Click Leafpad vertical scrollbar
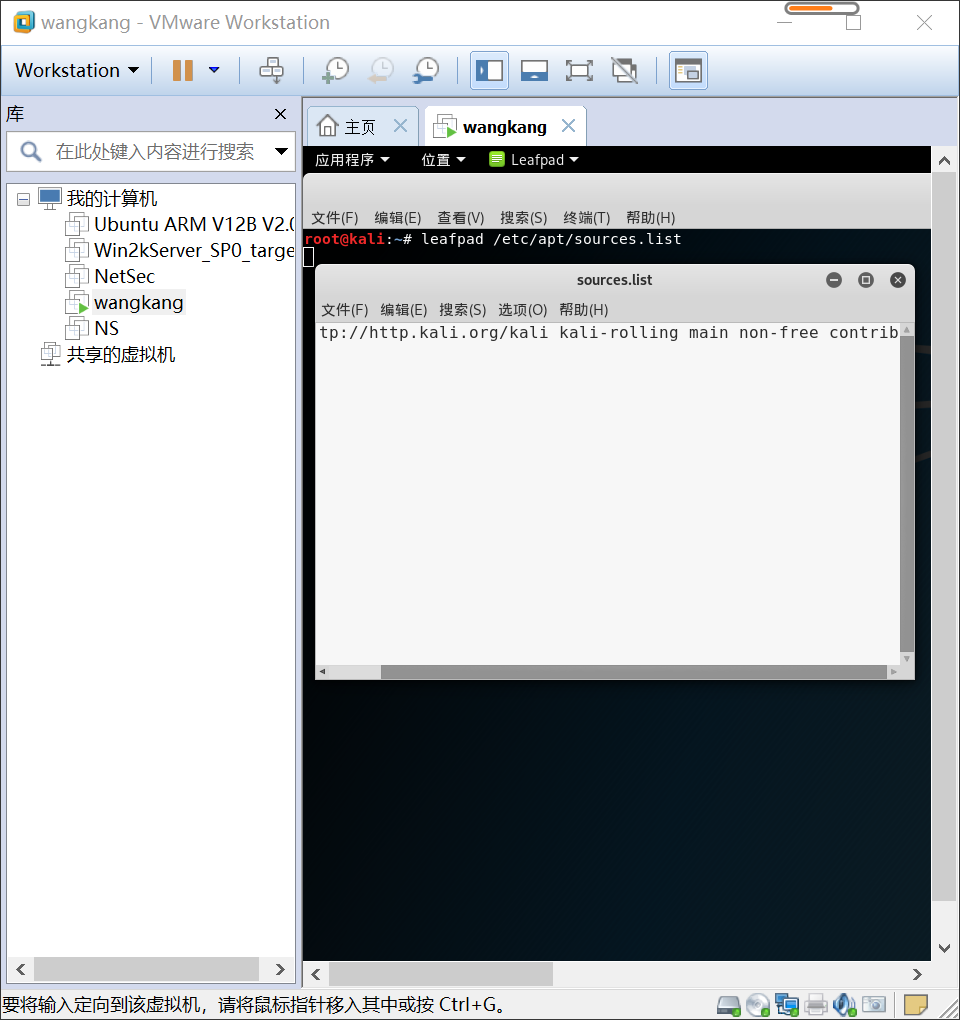The image size is (960, 1020). pos(907,494)
